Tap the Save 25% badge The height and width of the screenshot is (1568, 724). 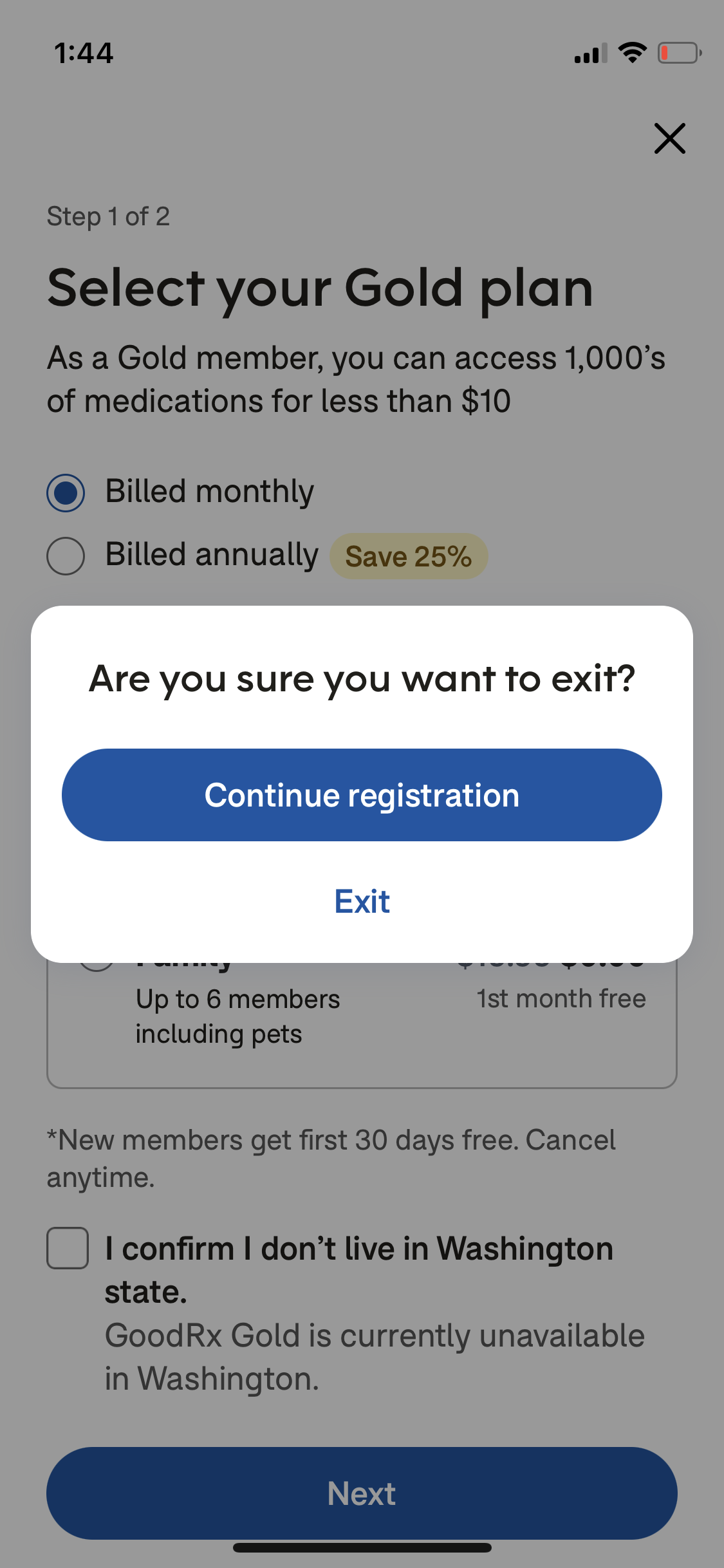tap(409, 556)
